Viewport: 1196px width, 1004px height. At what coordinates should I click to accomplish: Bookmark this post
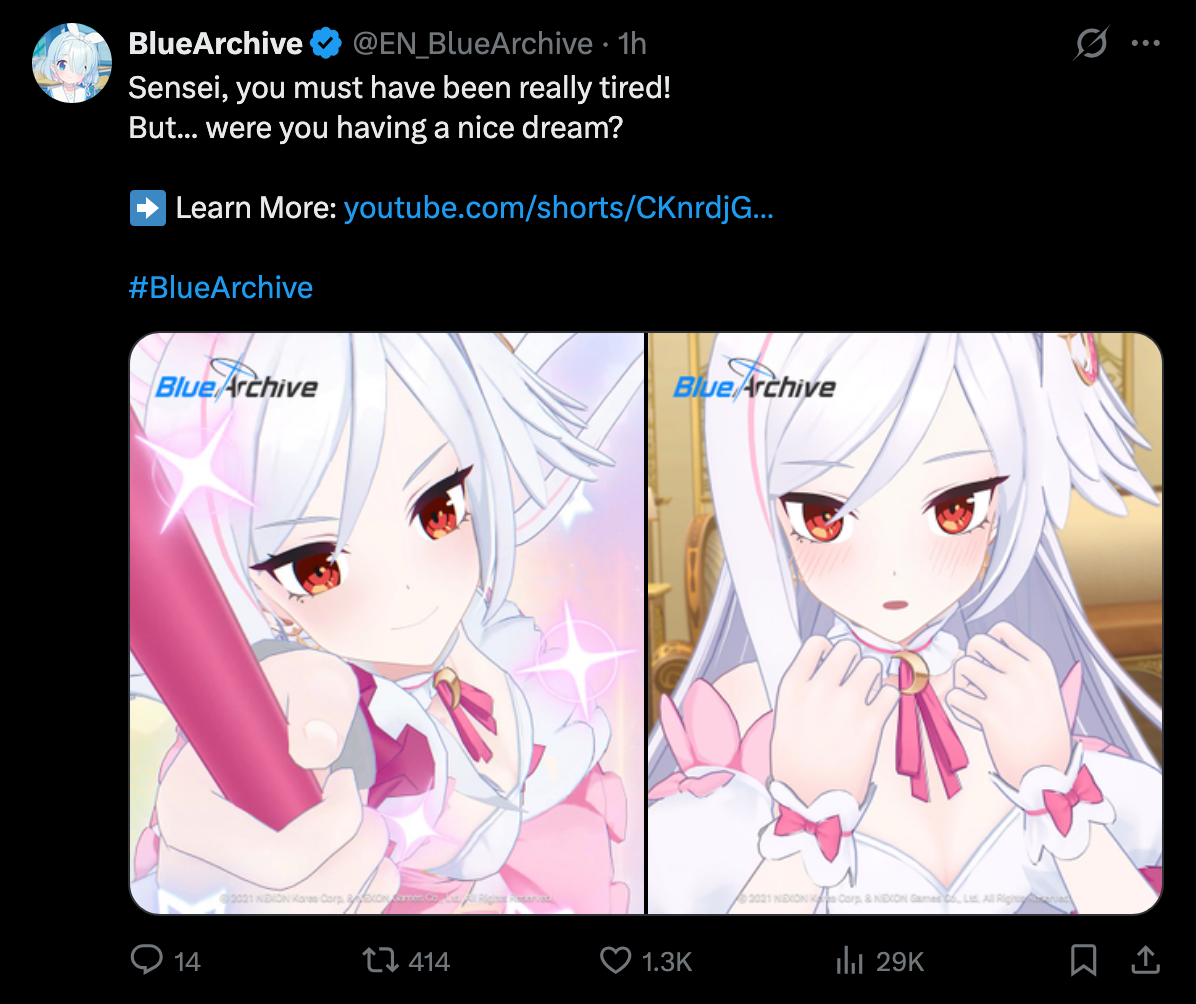(1083, 961)
